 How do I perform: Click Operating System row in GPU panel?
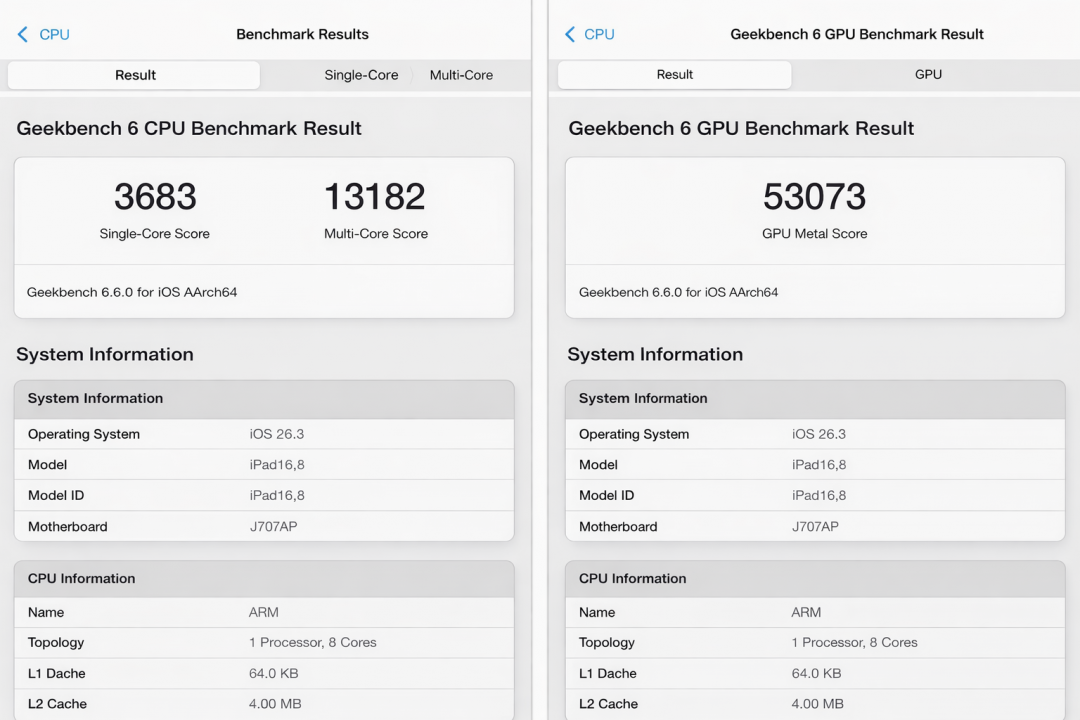[x=815, y=434]
